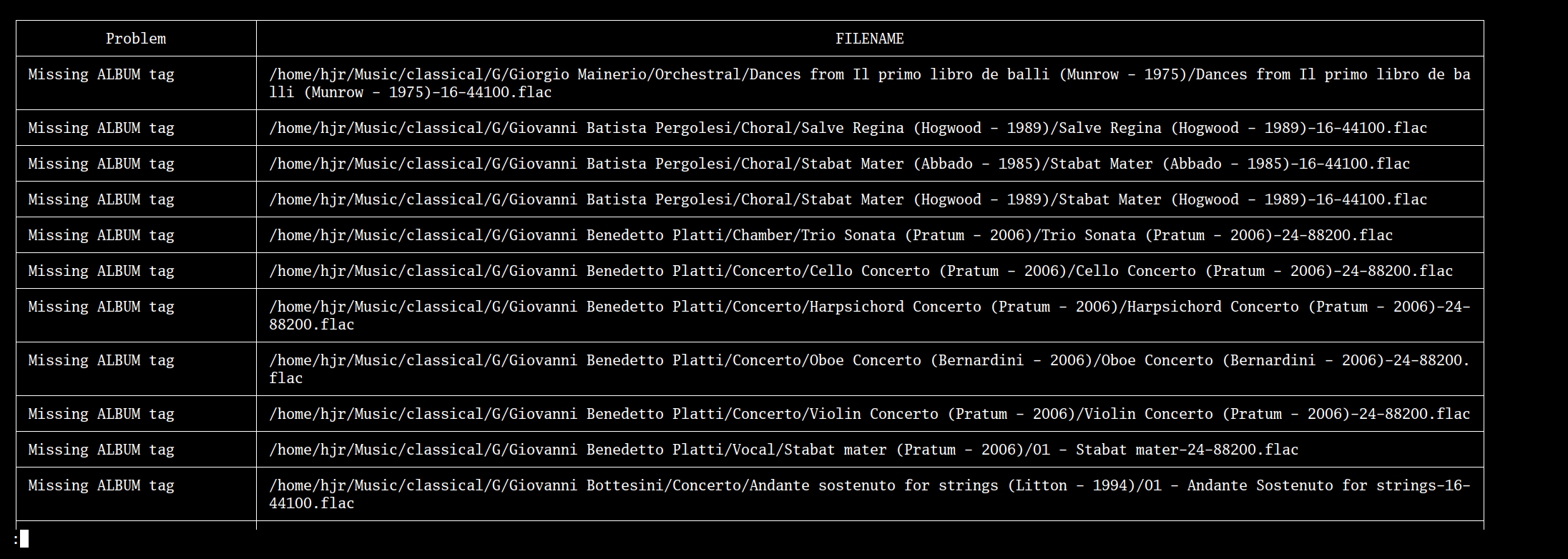Click Missing ALBUM tag in the Giorgio Mainerio row

point(101,74)
